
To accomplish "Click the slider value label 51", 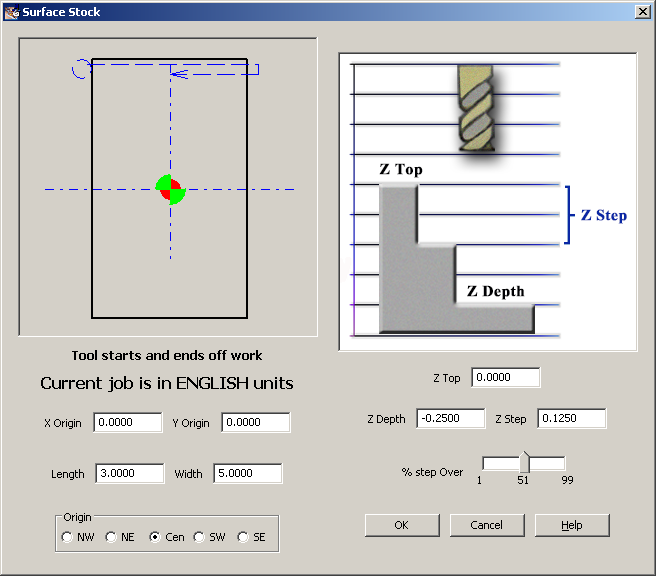I will [x=523, y=480].
